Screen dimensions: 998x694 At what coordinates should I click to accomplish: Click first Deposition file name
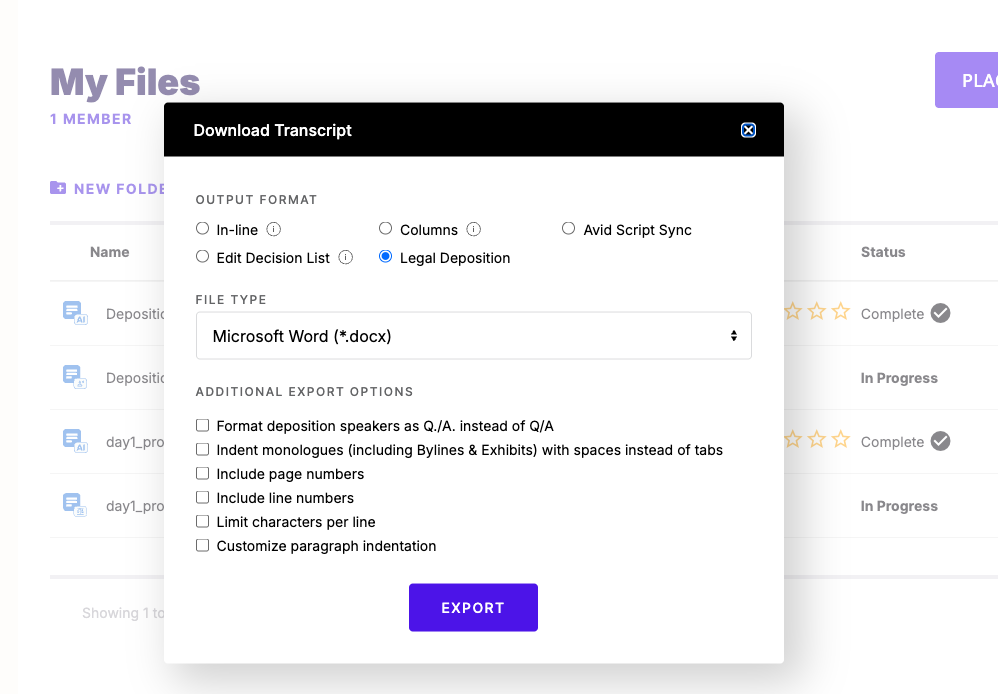[x=135, y=314]
